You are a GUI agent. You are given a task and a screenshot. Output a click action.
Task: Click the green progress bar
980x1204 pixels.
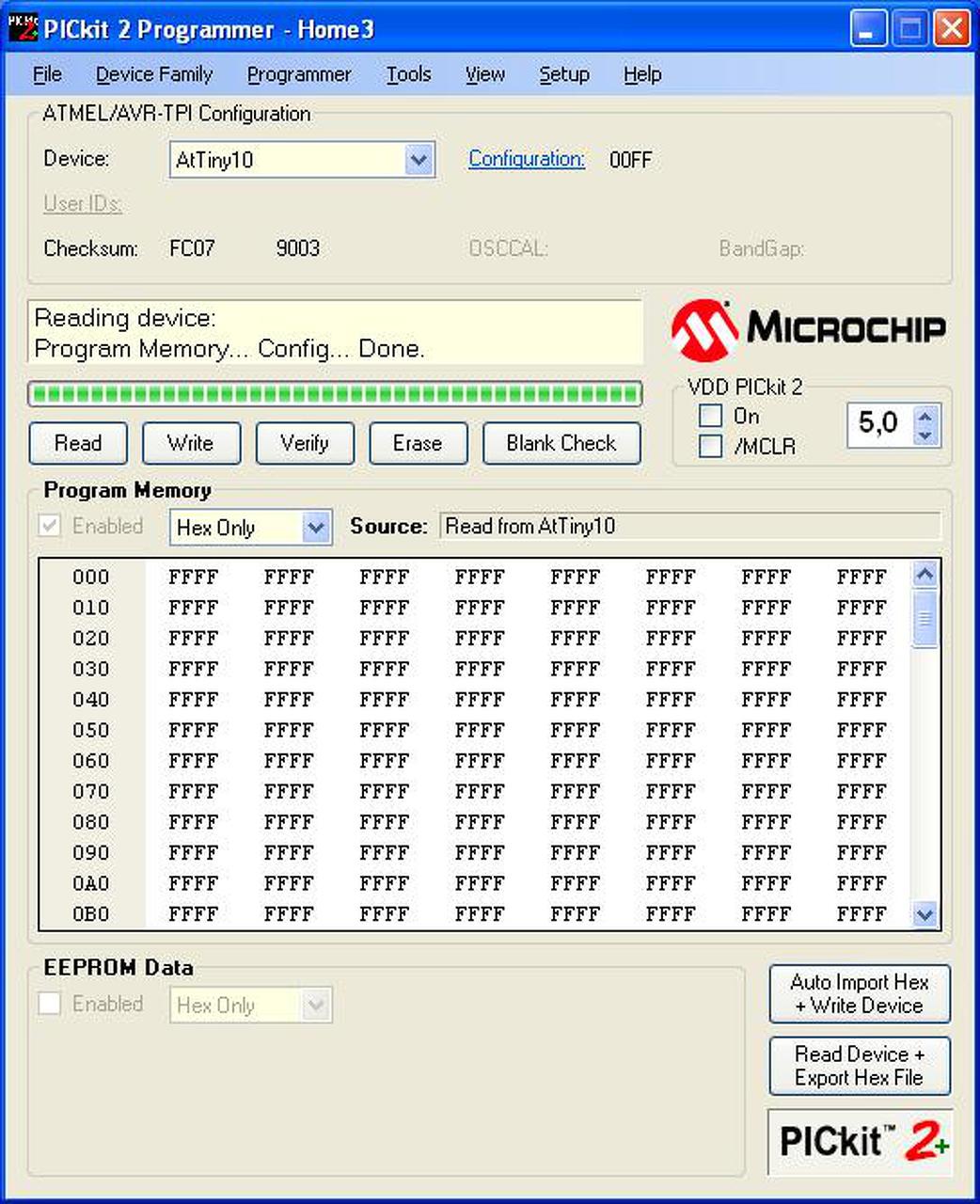pyautogui.click(x=335, y=393)
